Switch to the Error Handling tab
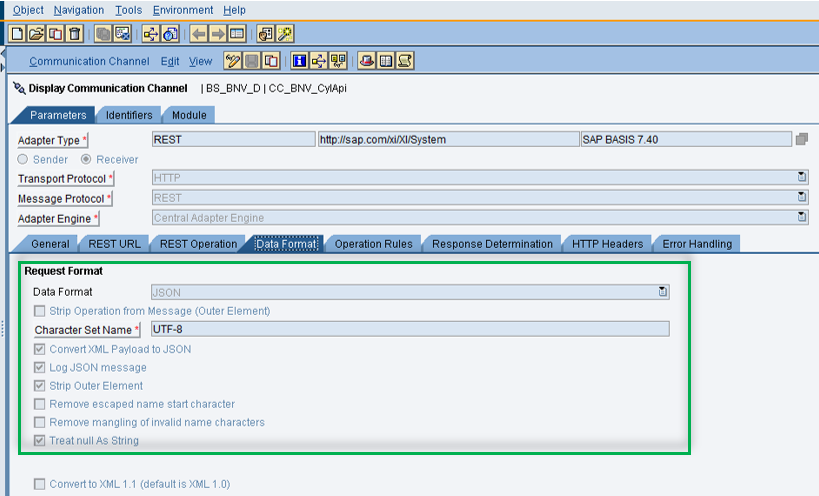Viewport: 819px width, 496px height. pyautogui.click(x=697, y=244)
